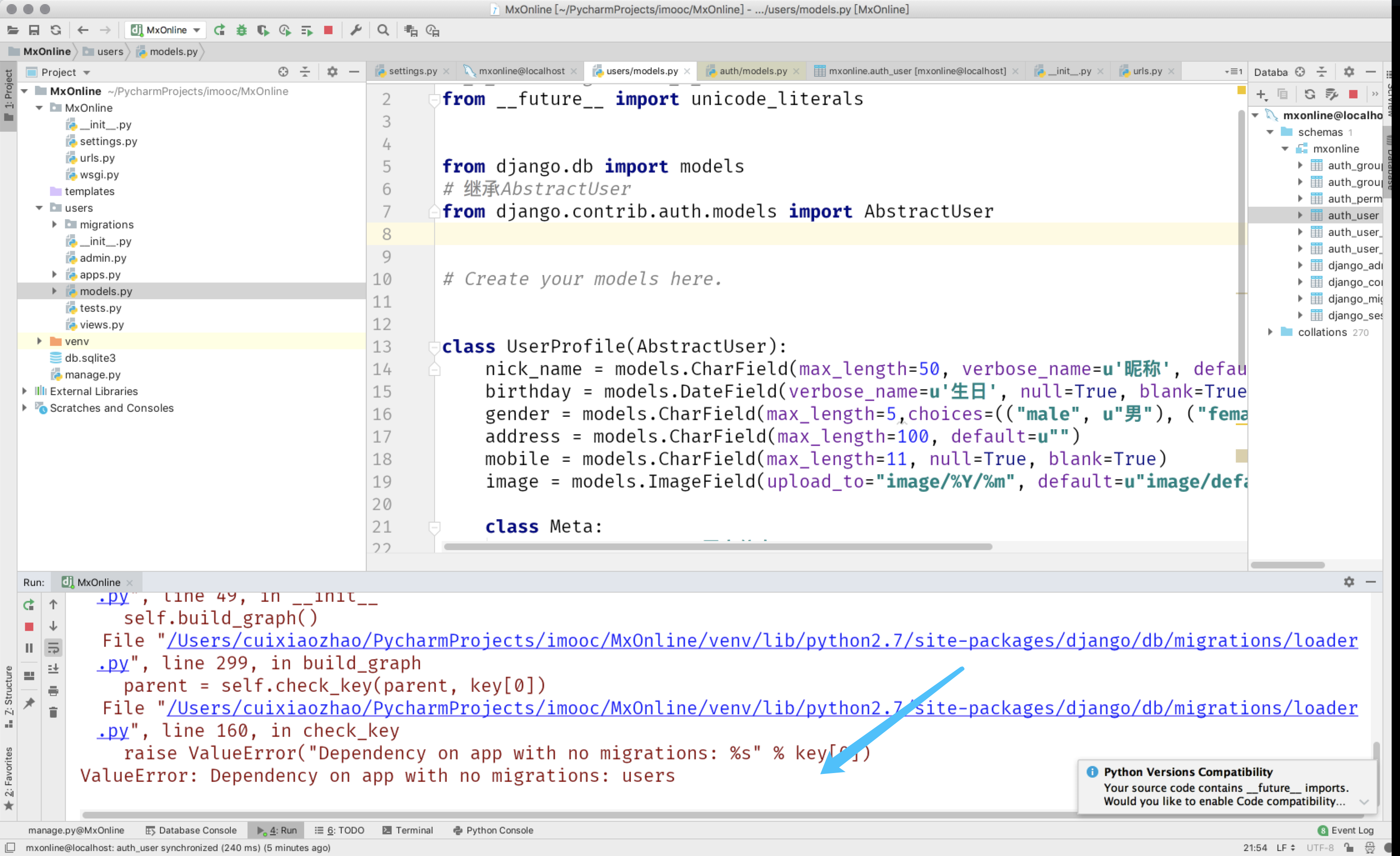1400x856 pixels.
Task: Click the Search Everywhere magnifier icon
Action: point(383,30)
